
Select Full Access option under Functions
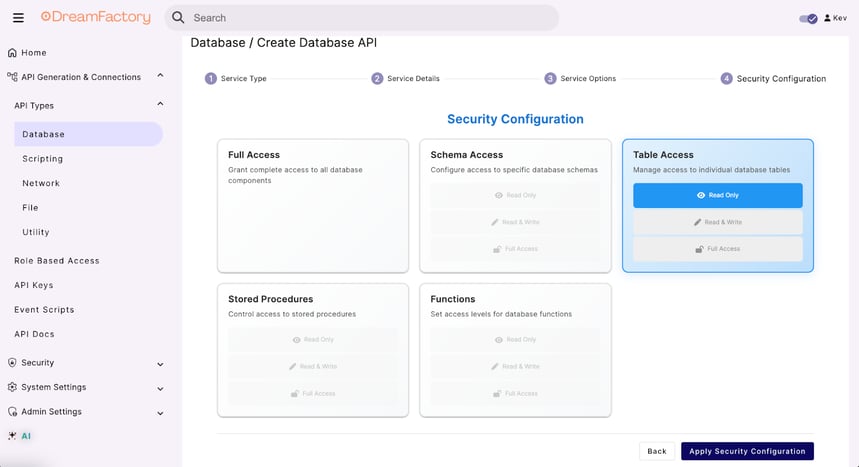pyautogui.click(x=515, y=394)
